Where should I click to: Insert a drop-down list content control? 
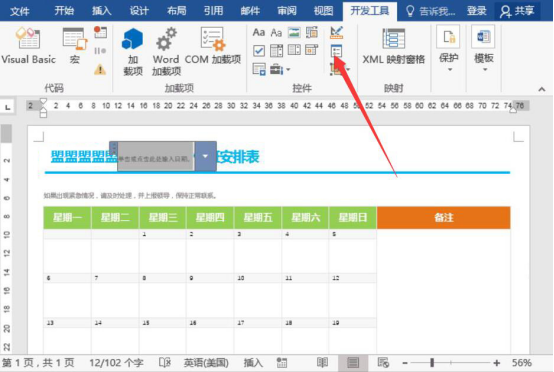(x=294, y=50)
